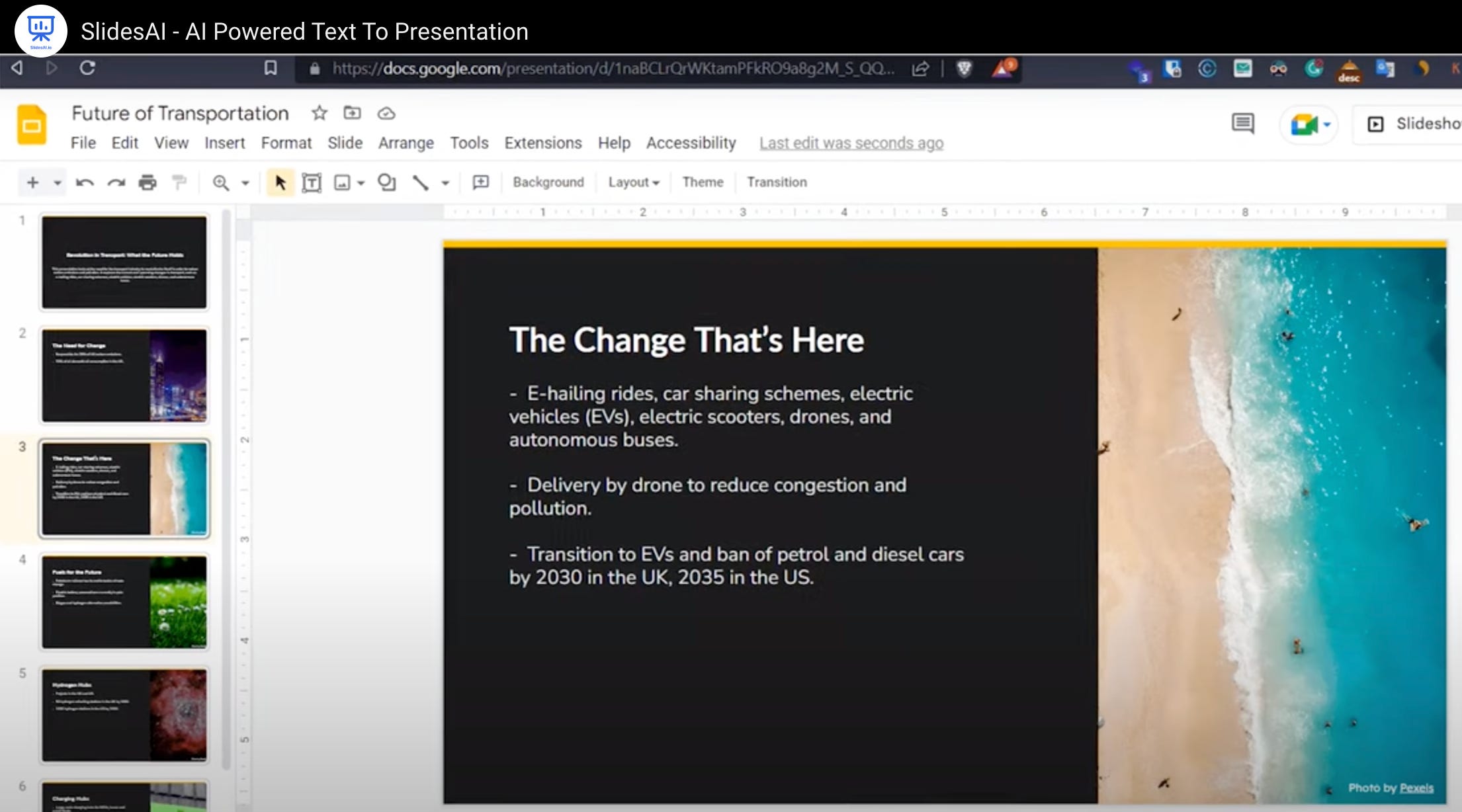Image resolution: width=1462 pixels, height=812 pixels.
Task: Click the add comment icon
Action: [481, 182]
